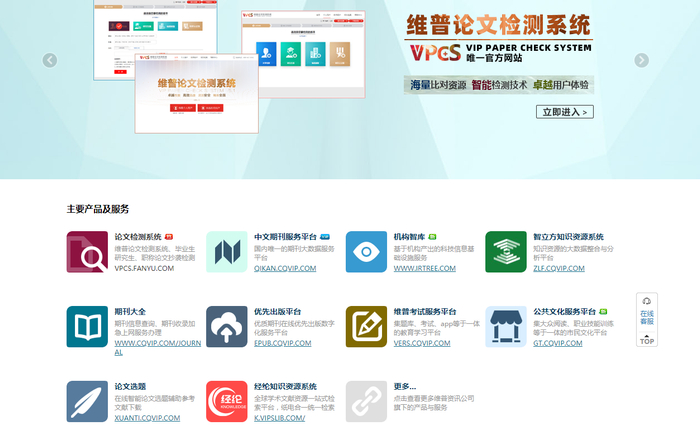The image size is (700, 440).
Task: Click the 论文选题 title
Action: pyautogui.click(x=130, y=386)
